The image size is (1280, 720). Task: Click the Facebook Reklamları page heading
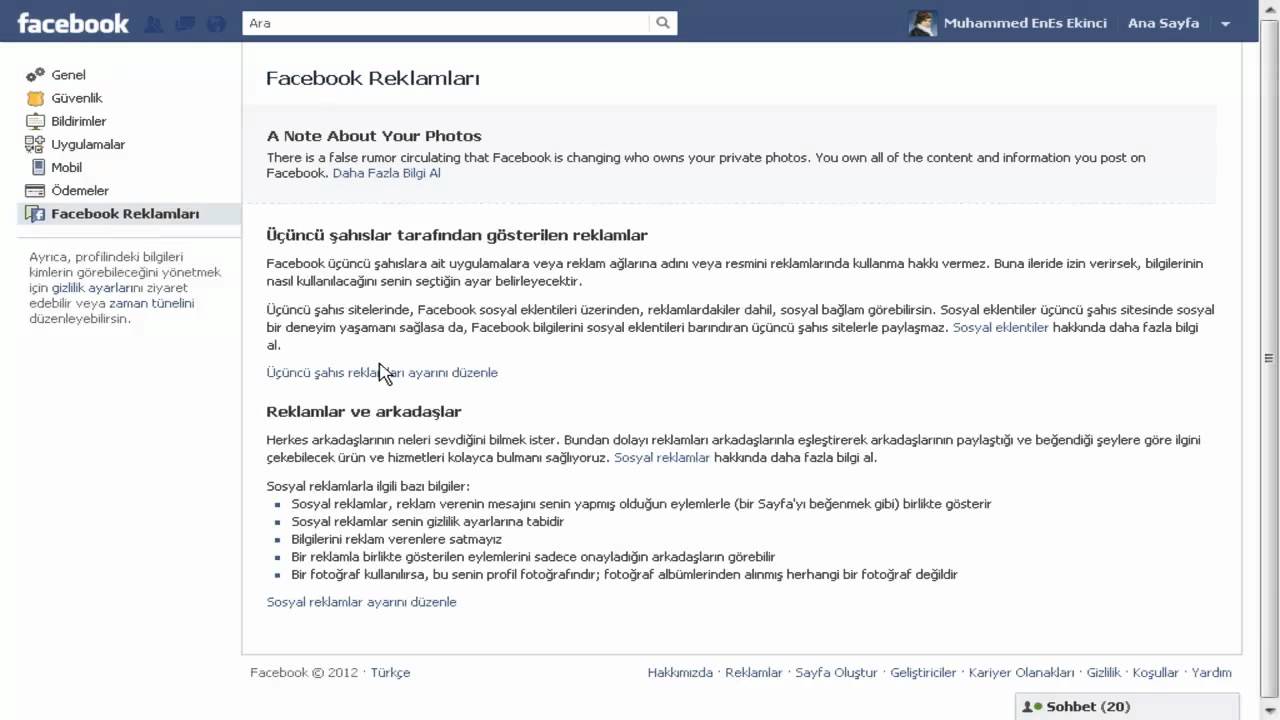(x=373, y=78)
